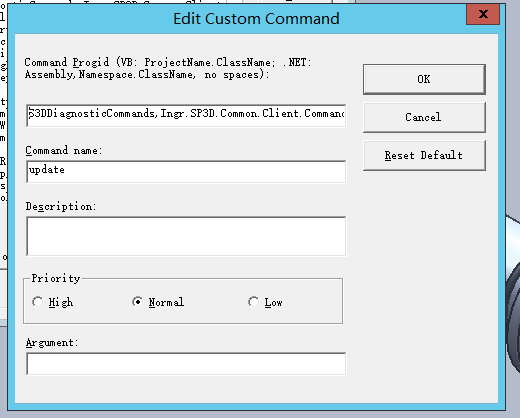This screenshot has width=520, height=418.
Task: Click the Argument input field
Action: click(186, 364)
